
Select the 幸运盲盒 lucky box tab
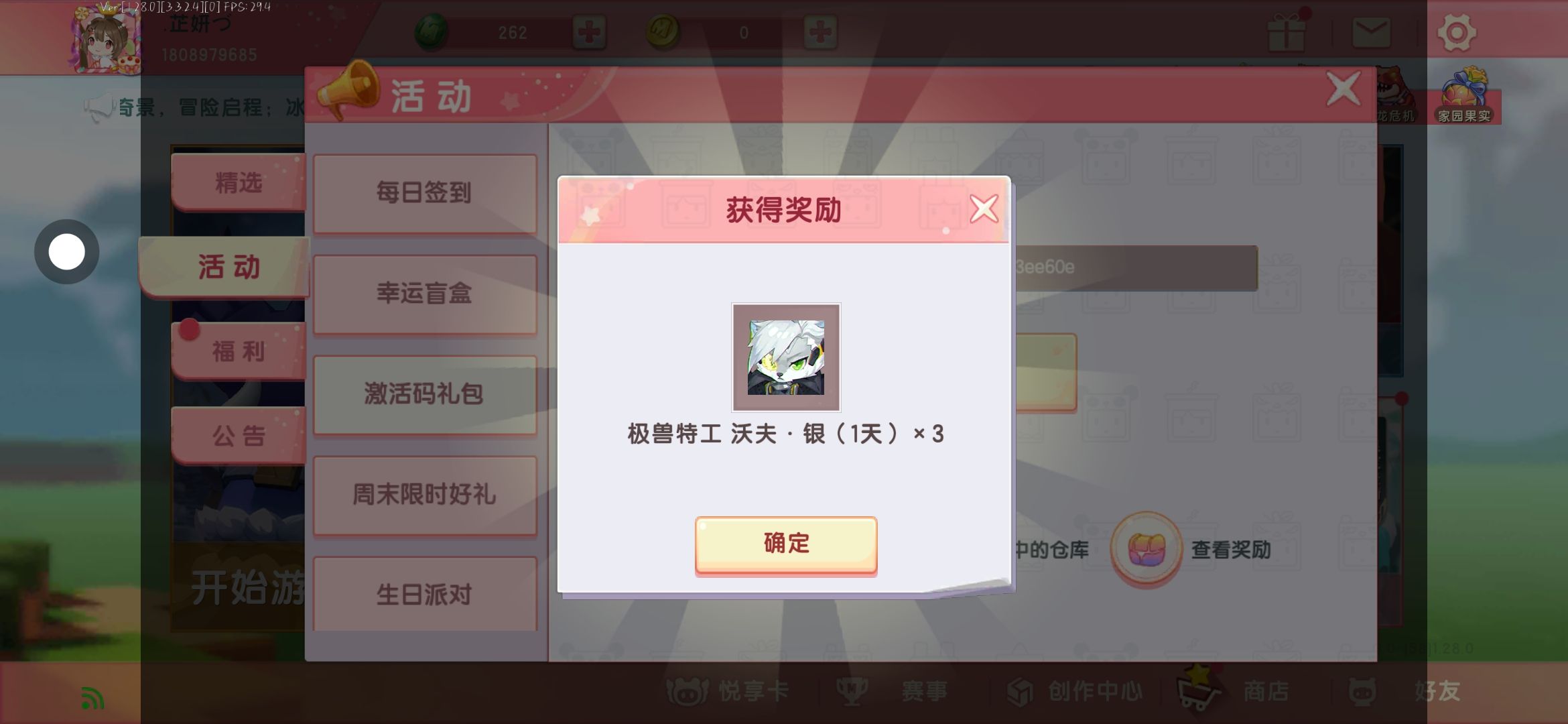coord(425,294)
